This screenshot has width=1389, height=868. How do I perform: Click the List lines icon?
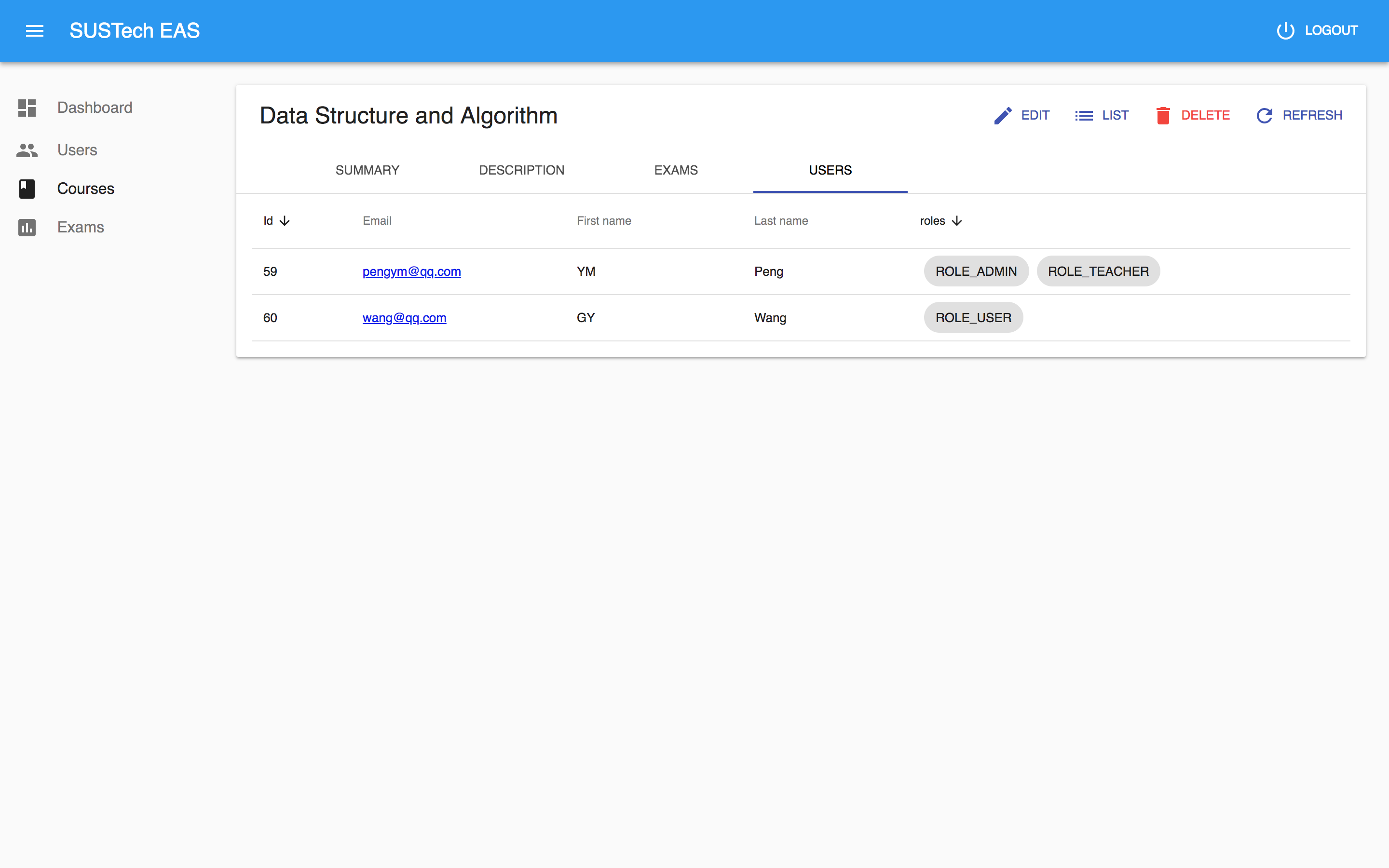point(1084,115)
